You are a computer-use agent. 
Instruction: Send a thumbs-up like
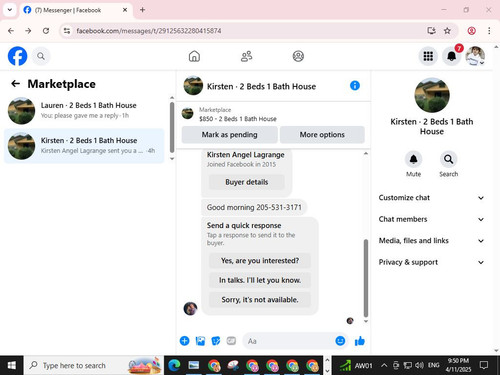(x=360, y=341)
